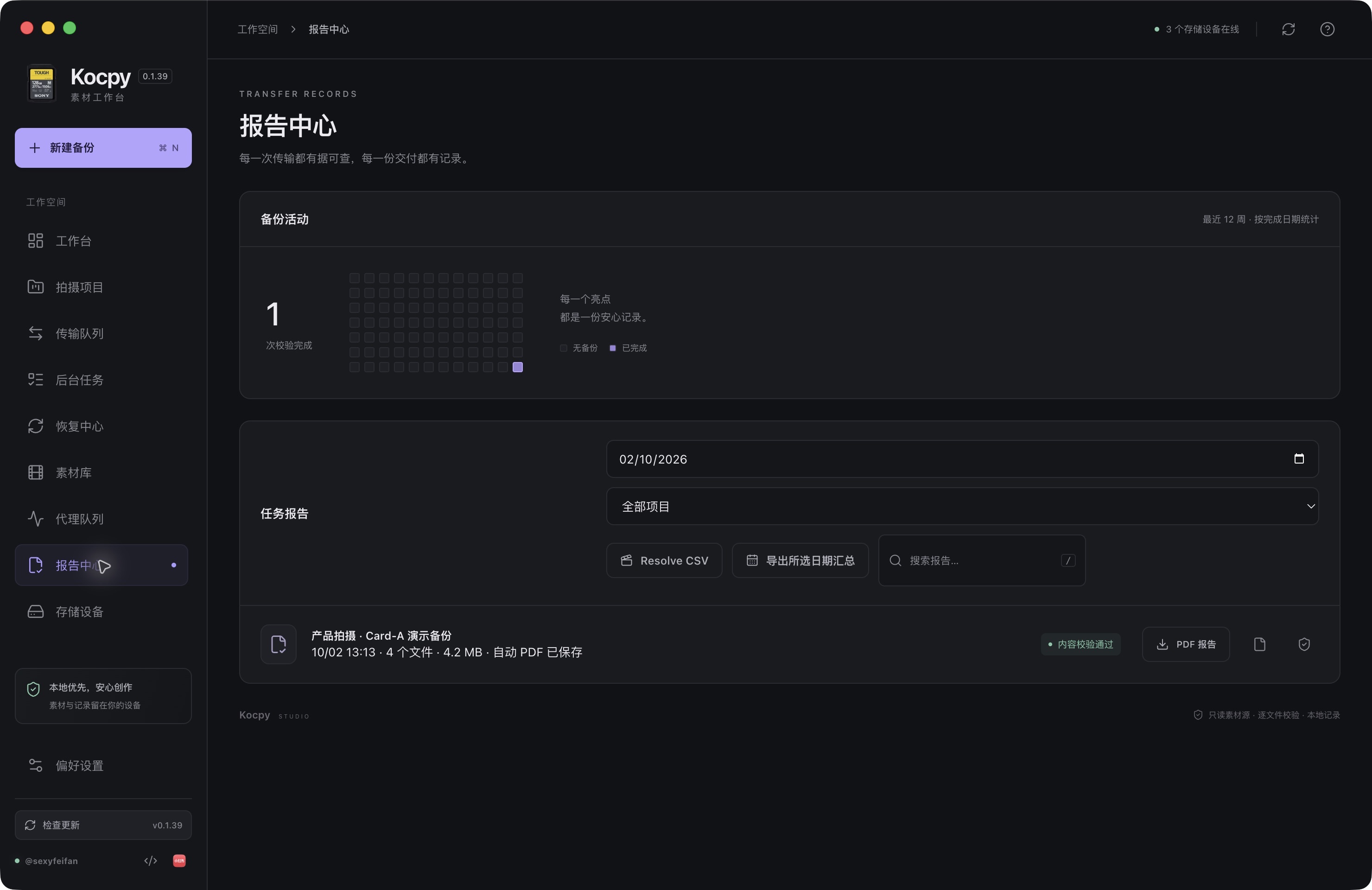1372x890 pixels.
Task: Click the 本地优先，安心创作 card
Action: point(103,696)
